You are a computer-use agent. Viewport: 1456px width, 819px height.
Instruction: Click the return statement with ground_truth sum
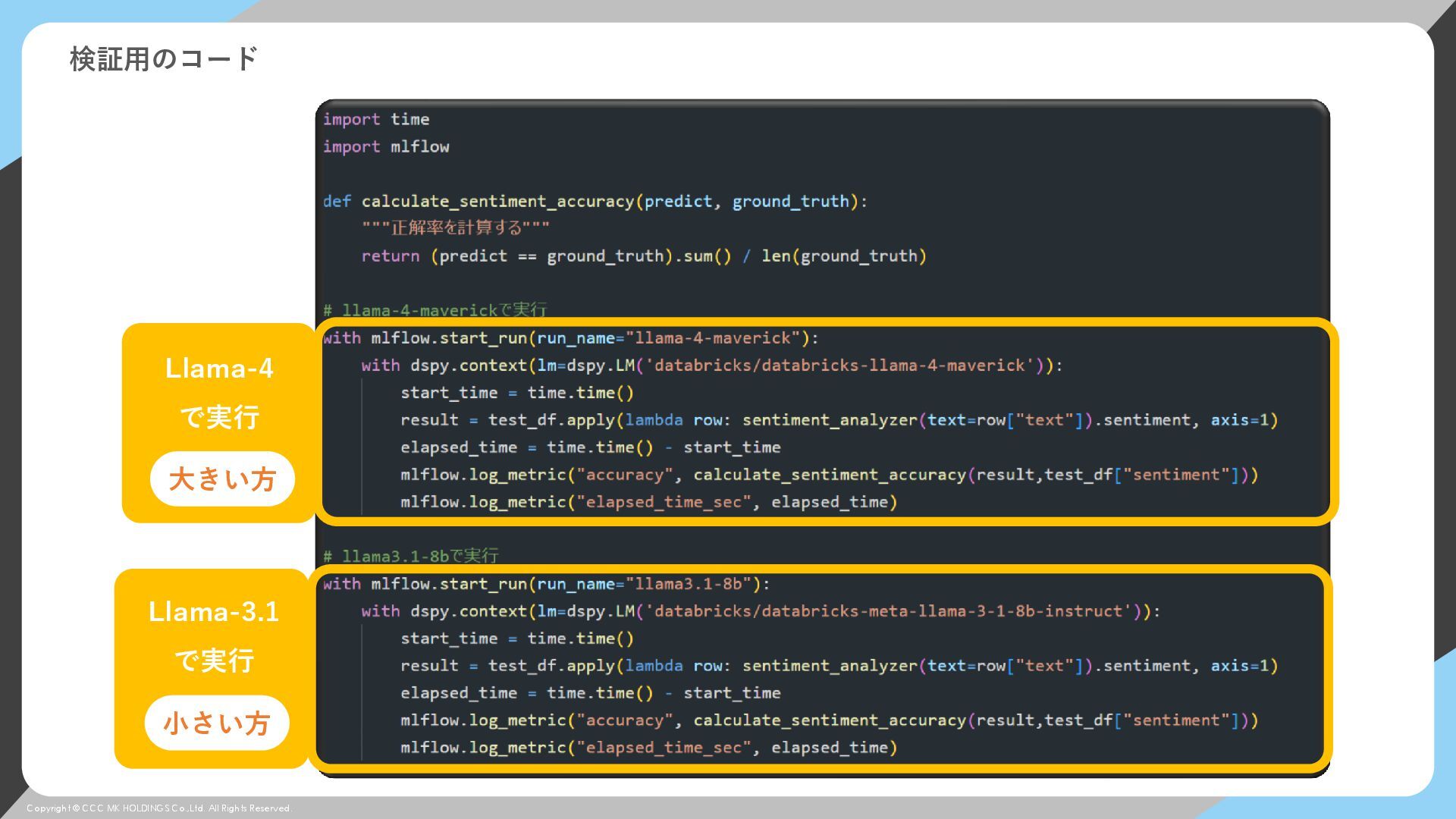[x=643, y=256]
